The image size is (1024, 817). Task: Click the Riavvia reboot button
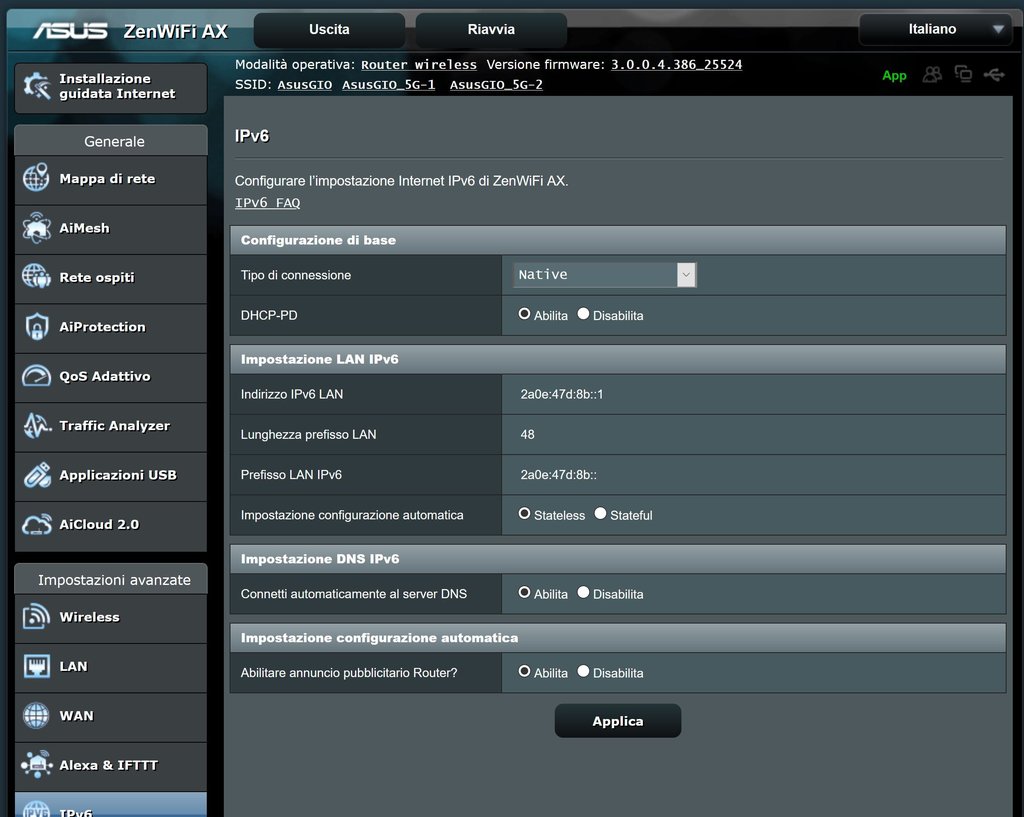491,30
